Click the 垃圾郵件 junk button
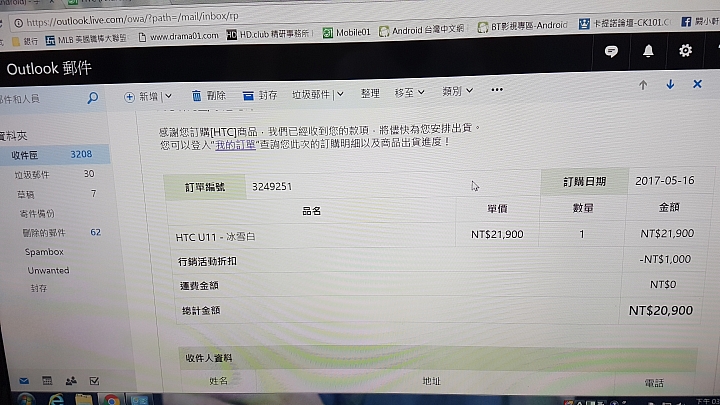This screenshot has width=720, height=405. (311, 95)
